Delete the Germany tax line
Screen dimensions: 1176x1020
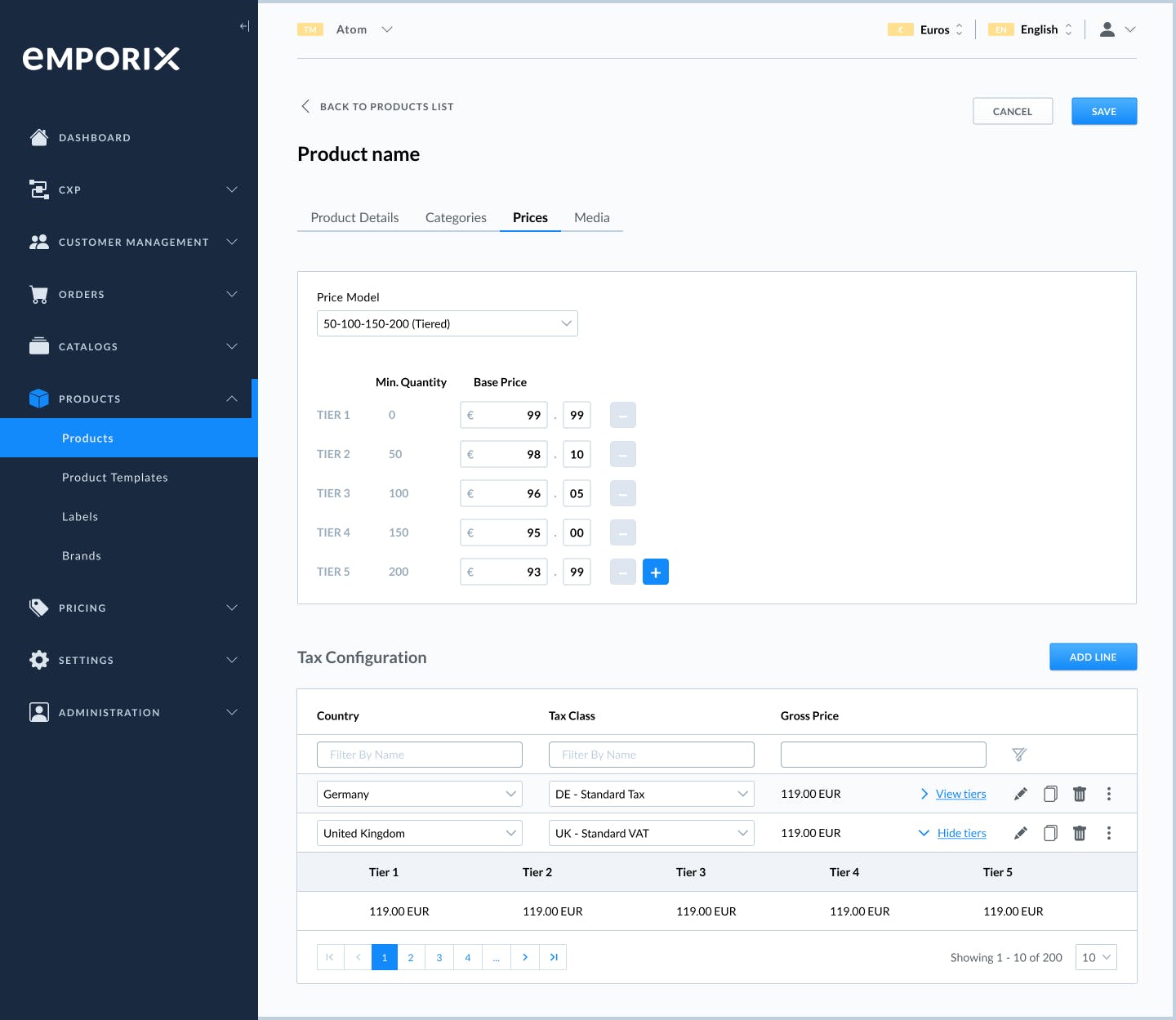click(x=1080, y=794)
